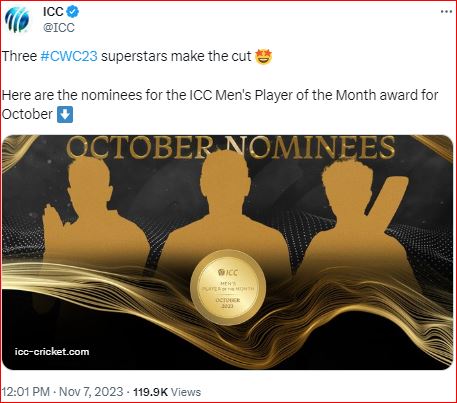This screenshot has width=457, height=403.
Task: Open the three-dot more options menu
Action: pyautogui.click(x=446, y=12)
